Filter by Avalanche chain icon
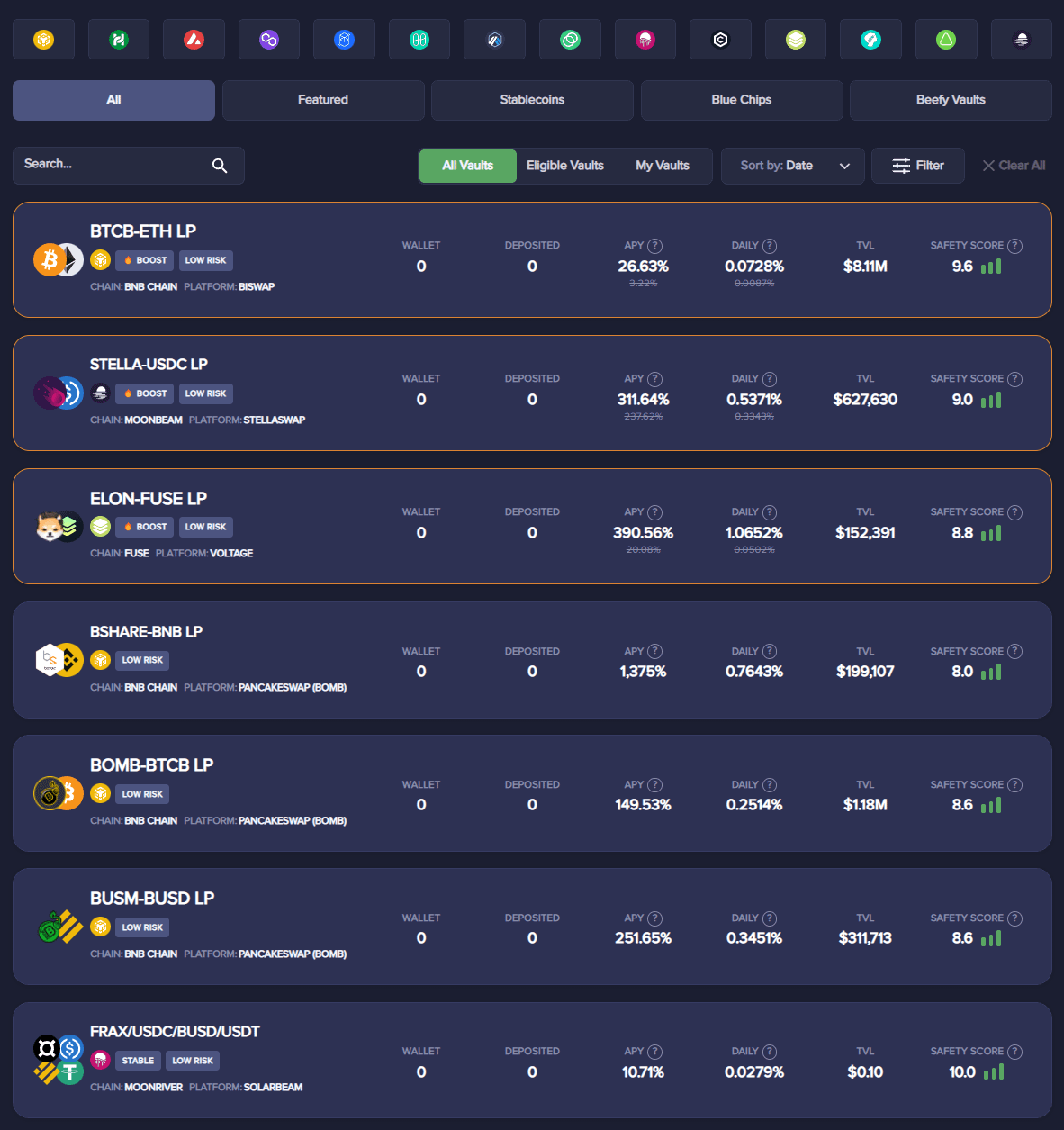 [194, 40]
